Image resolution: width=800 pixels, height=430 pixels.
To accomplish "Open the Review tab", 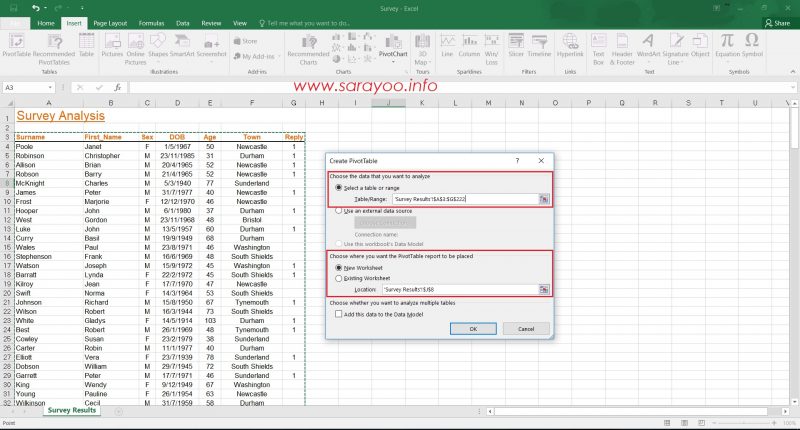I will click(211, 23).
